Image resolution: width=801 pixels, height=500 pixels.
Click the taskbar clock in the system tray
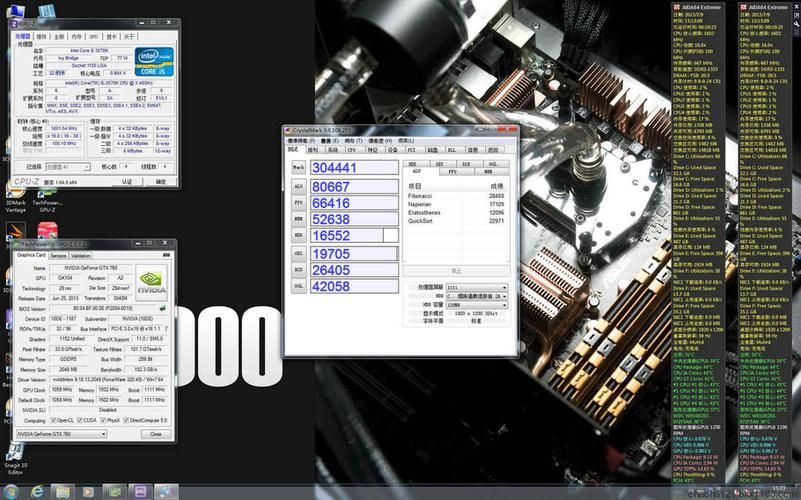780,491
